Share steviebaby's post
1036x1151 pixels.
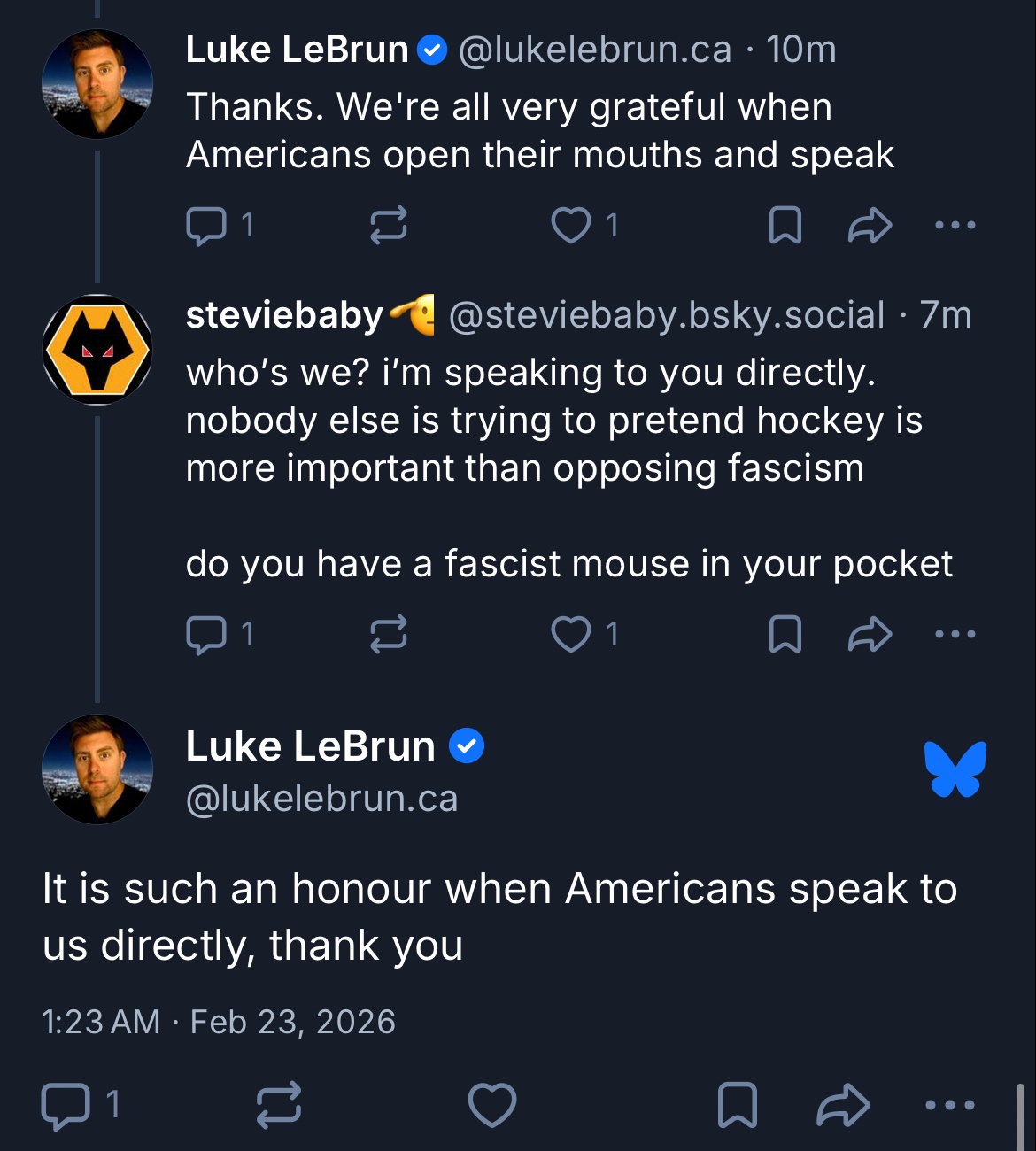(x=870, y=634)
